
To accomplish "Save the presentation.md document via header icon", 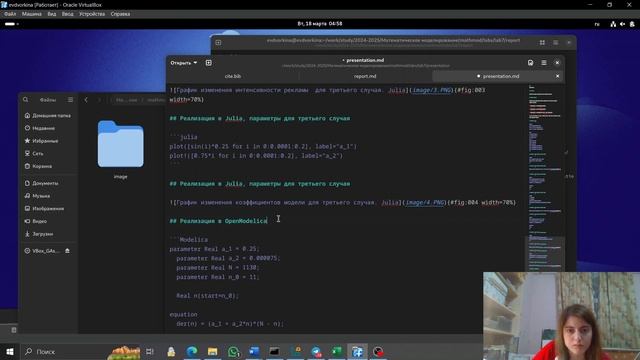I will tap(530, 63).
